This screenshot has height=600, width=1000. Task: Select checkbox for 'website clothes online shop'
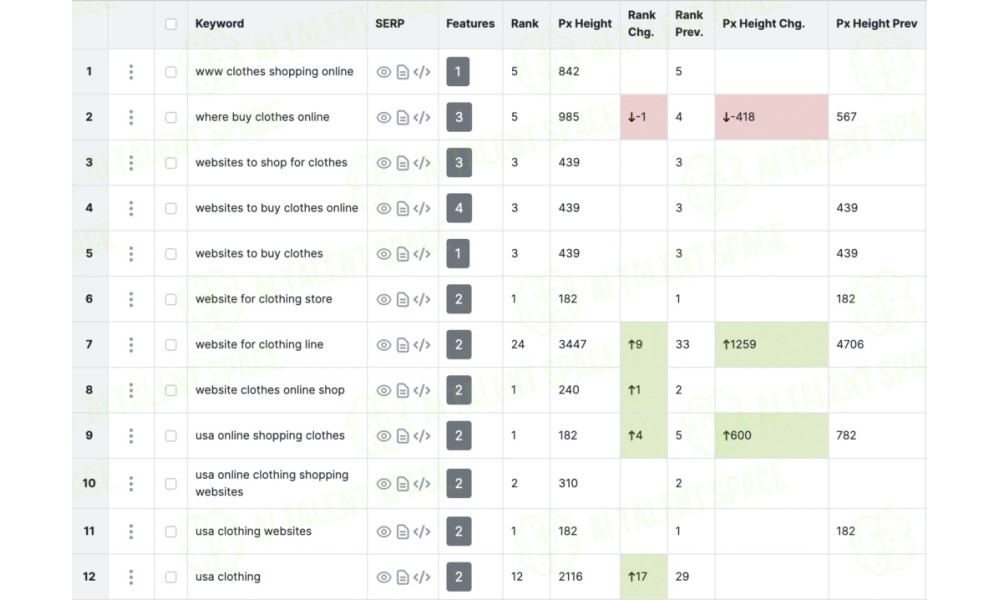pyautogui.click(x=171, y=390)
